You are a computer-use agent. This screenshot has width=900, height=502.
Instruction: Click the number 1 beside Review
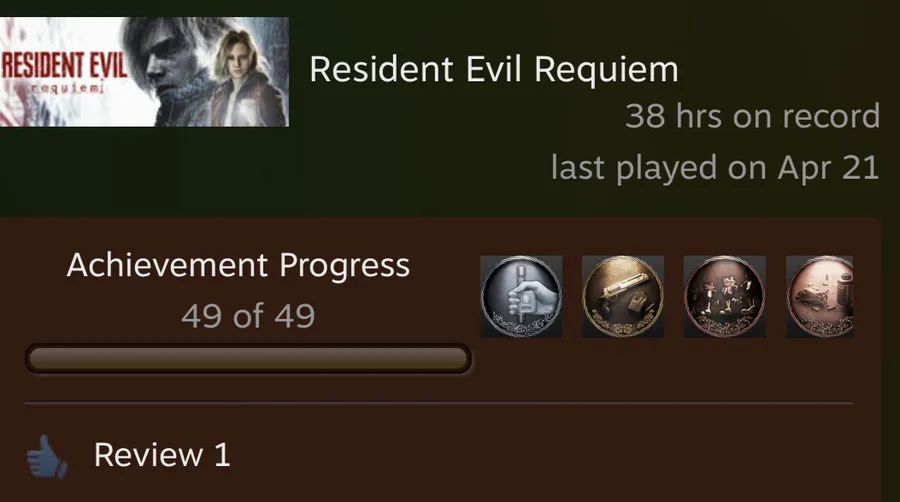pos(222,455)
